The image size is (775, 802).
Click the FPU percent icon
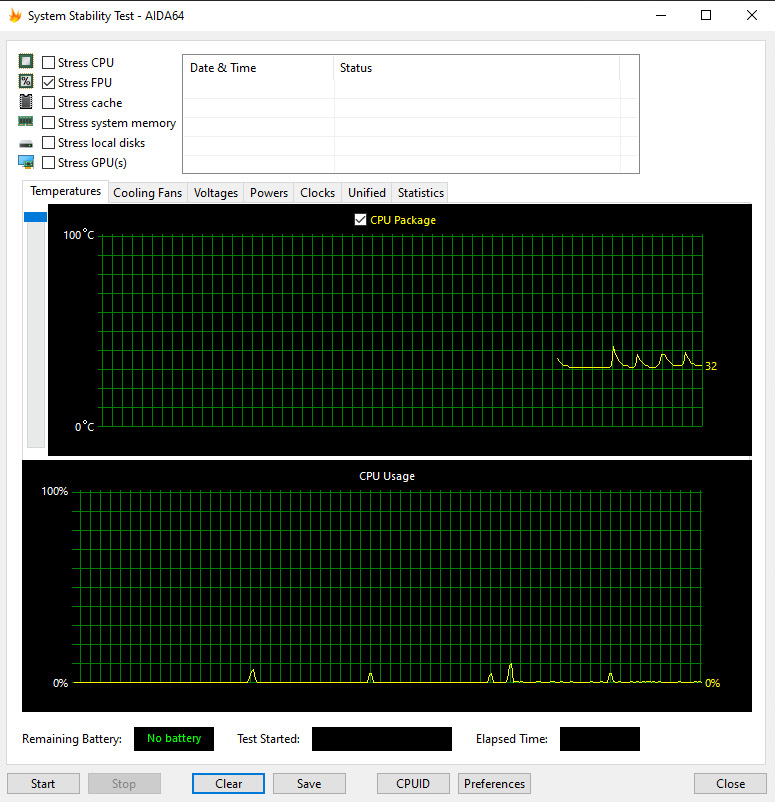tap(26, 82)
